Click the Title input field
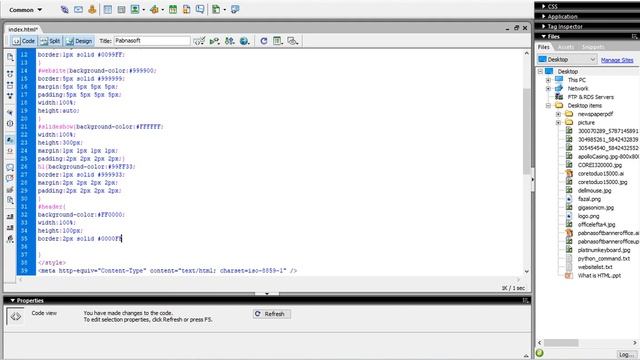Image resolution: width=640 pixels, height=360 pixels. (x=152, y=41)
